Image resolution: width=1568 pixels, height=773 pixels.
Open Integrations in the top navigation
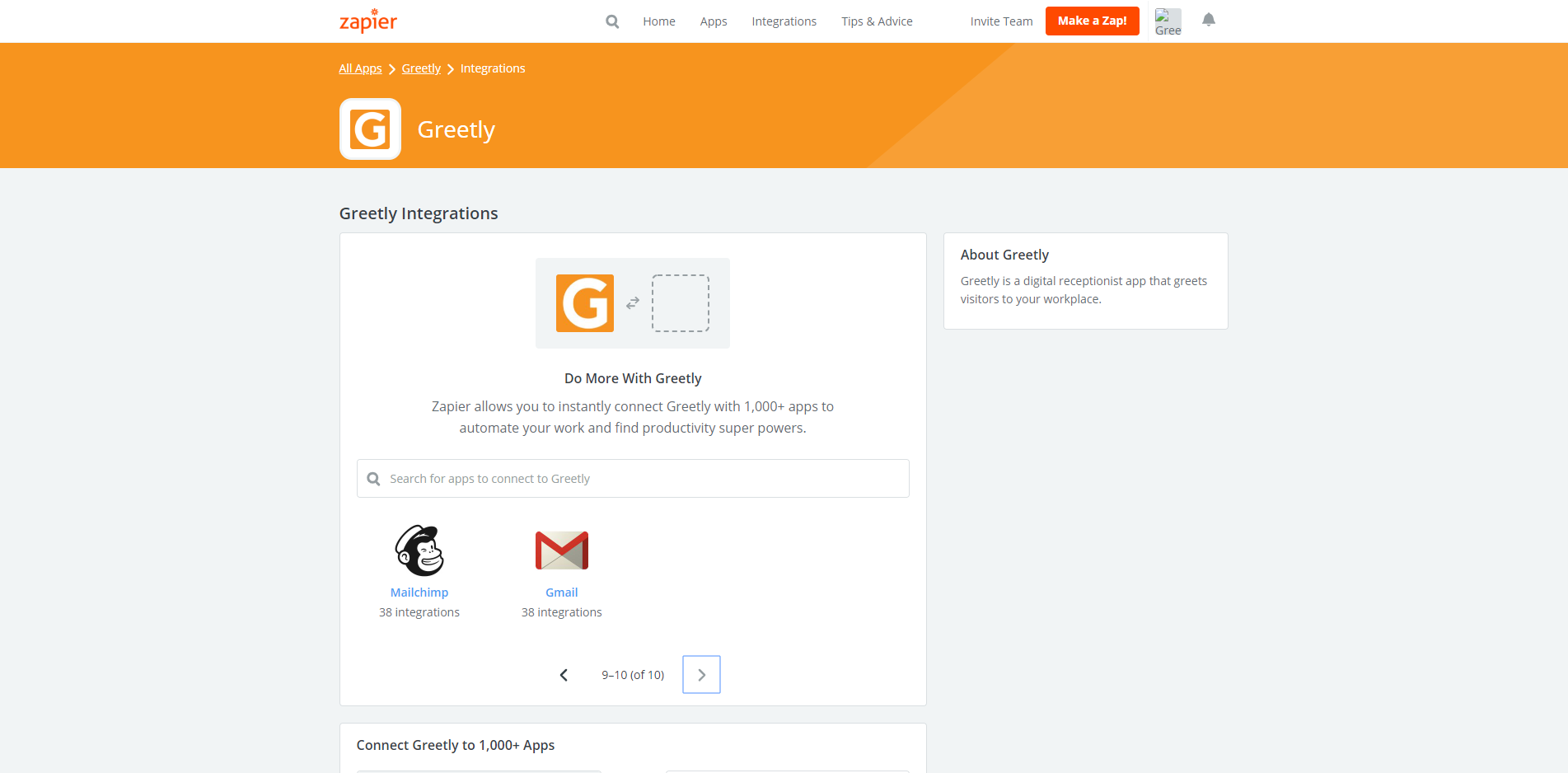(x=784, y=21)
